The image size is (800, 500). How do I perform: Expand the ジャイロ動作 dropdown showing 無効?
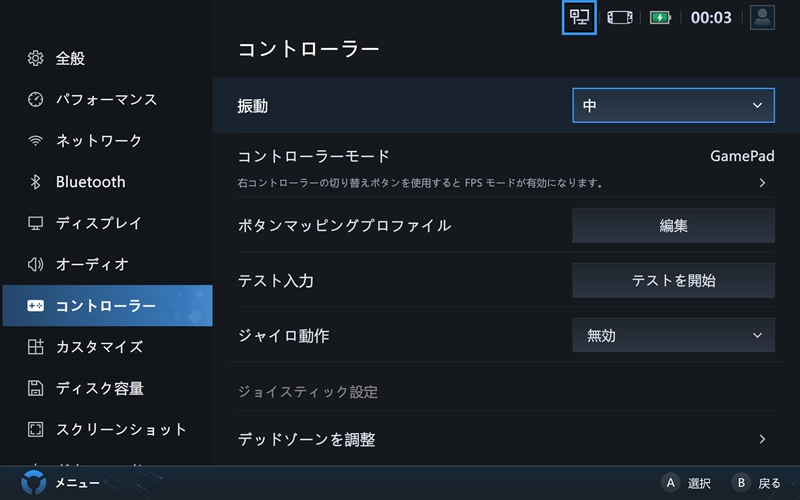click(x=673, y=335)
